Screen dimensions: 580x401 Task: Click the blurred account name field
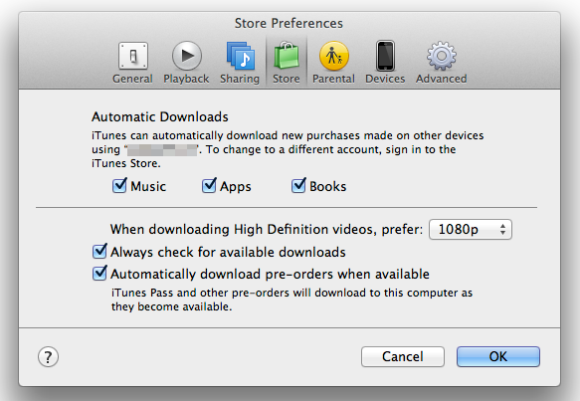[162, 150]
